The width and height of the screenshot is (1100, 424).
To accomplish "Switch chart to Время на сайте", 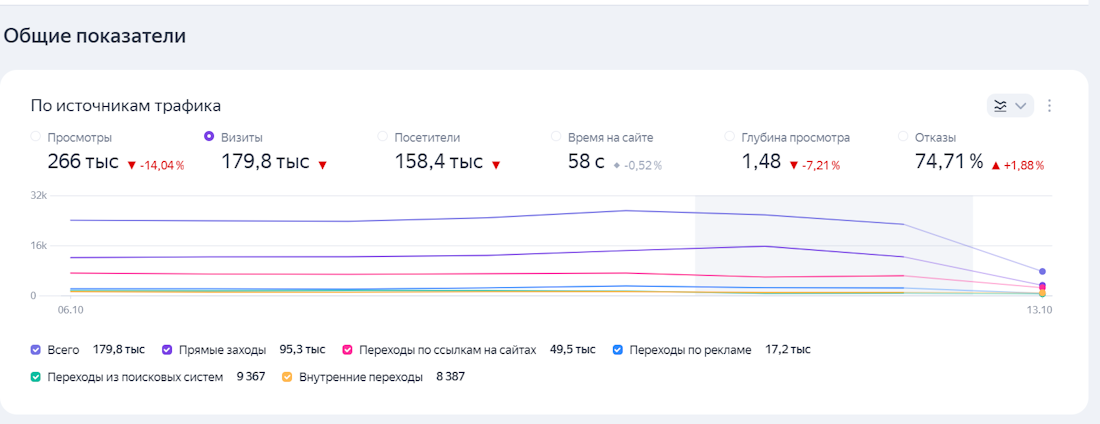I will pos(557,137).
